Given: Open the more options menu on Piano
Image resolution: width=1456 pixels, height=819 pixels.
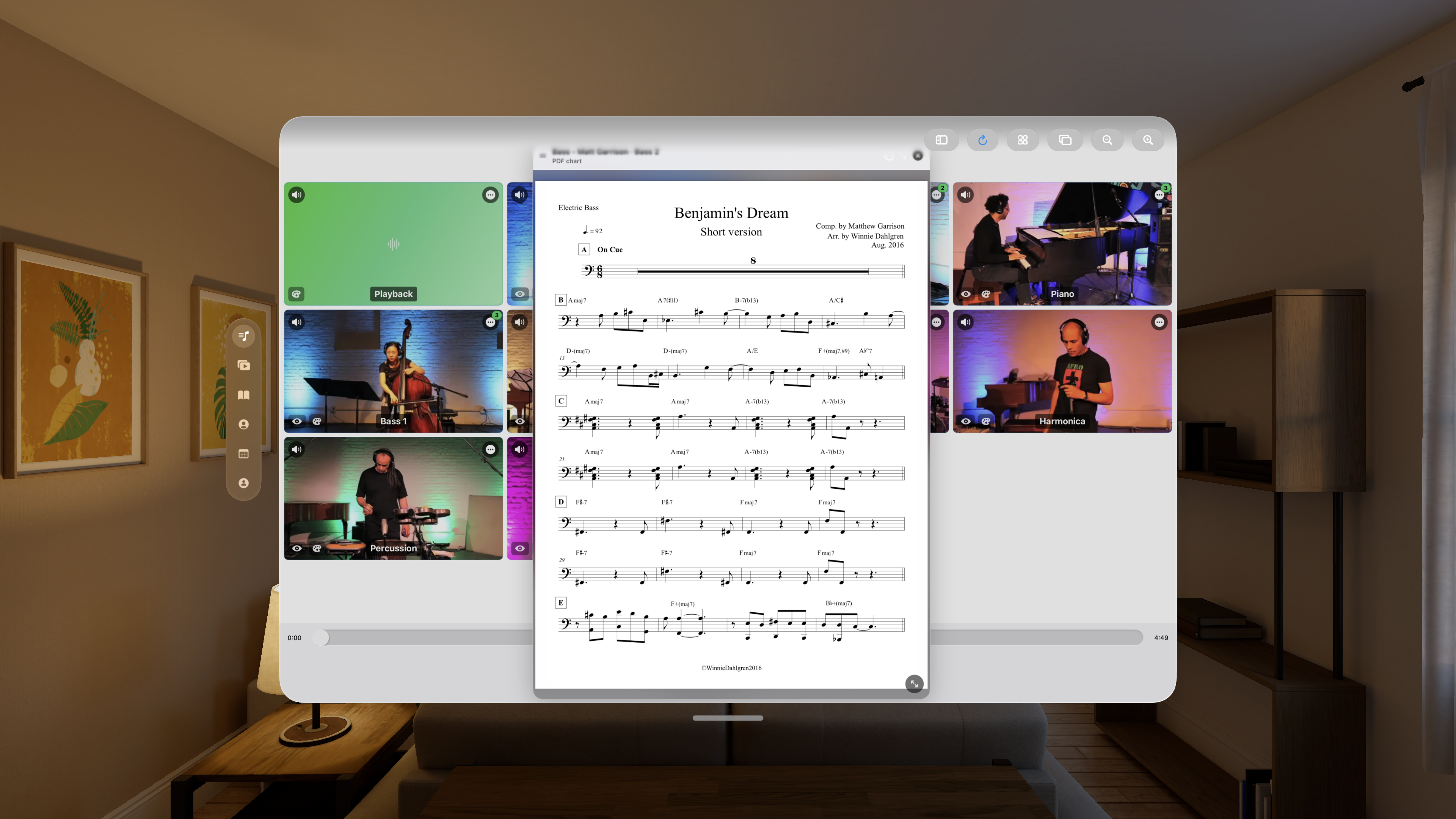Looking at the screenshot, I should [1159, 195].
